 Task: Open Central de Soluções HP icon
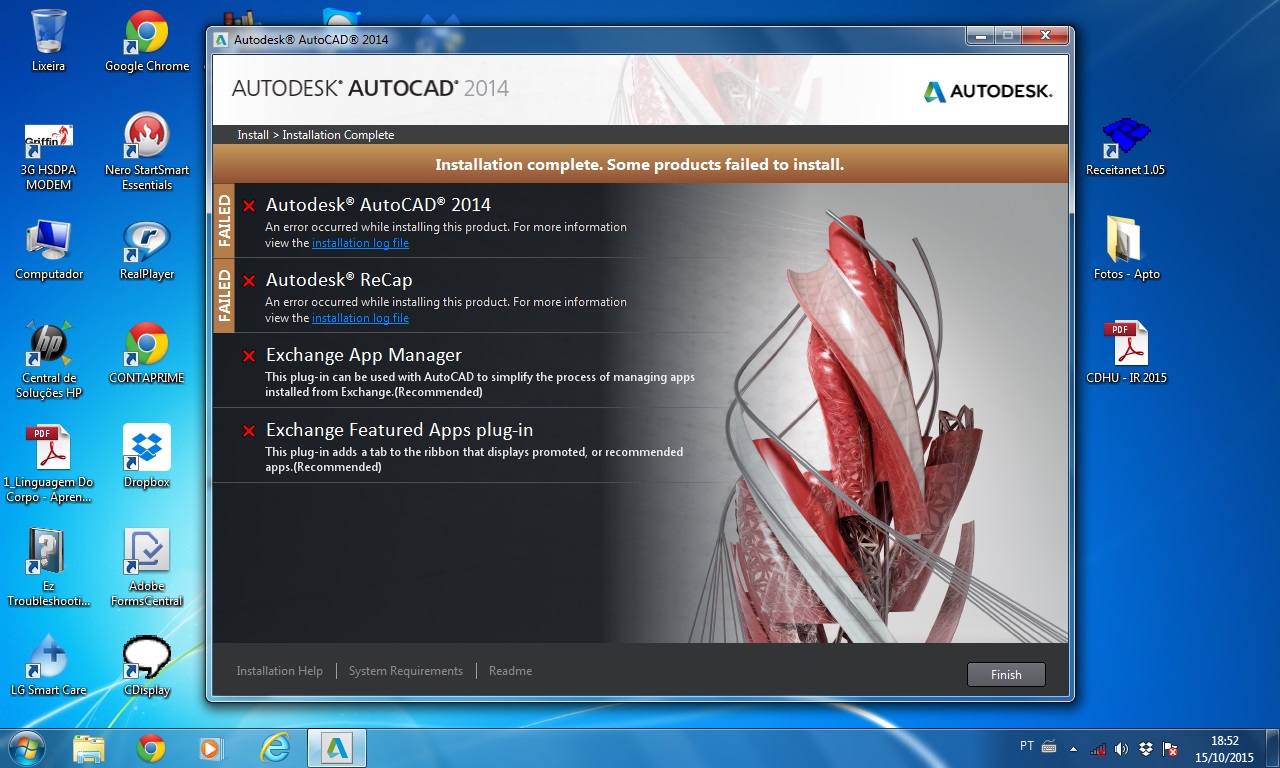click(49, 360)
